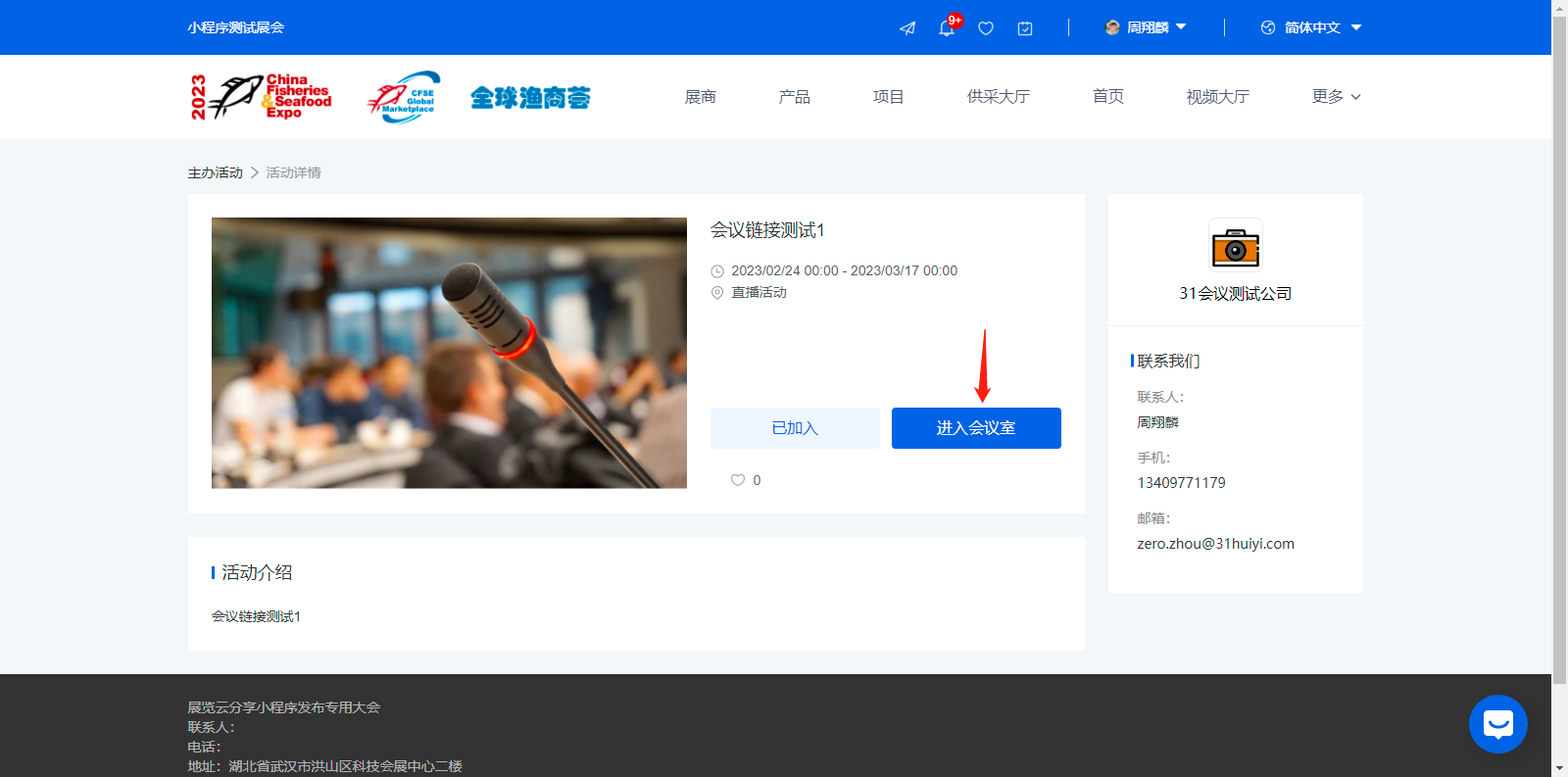Expand the 周翔麟 user account dropdown

click(1146, 27)
